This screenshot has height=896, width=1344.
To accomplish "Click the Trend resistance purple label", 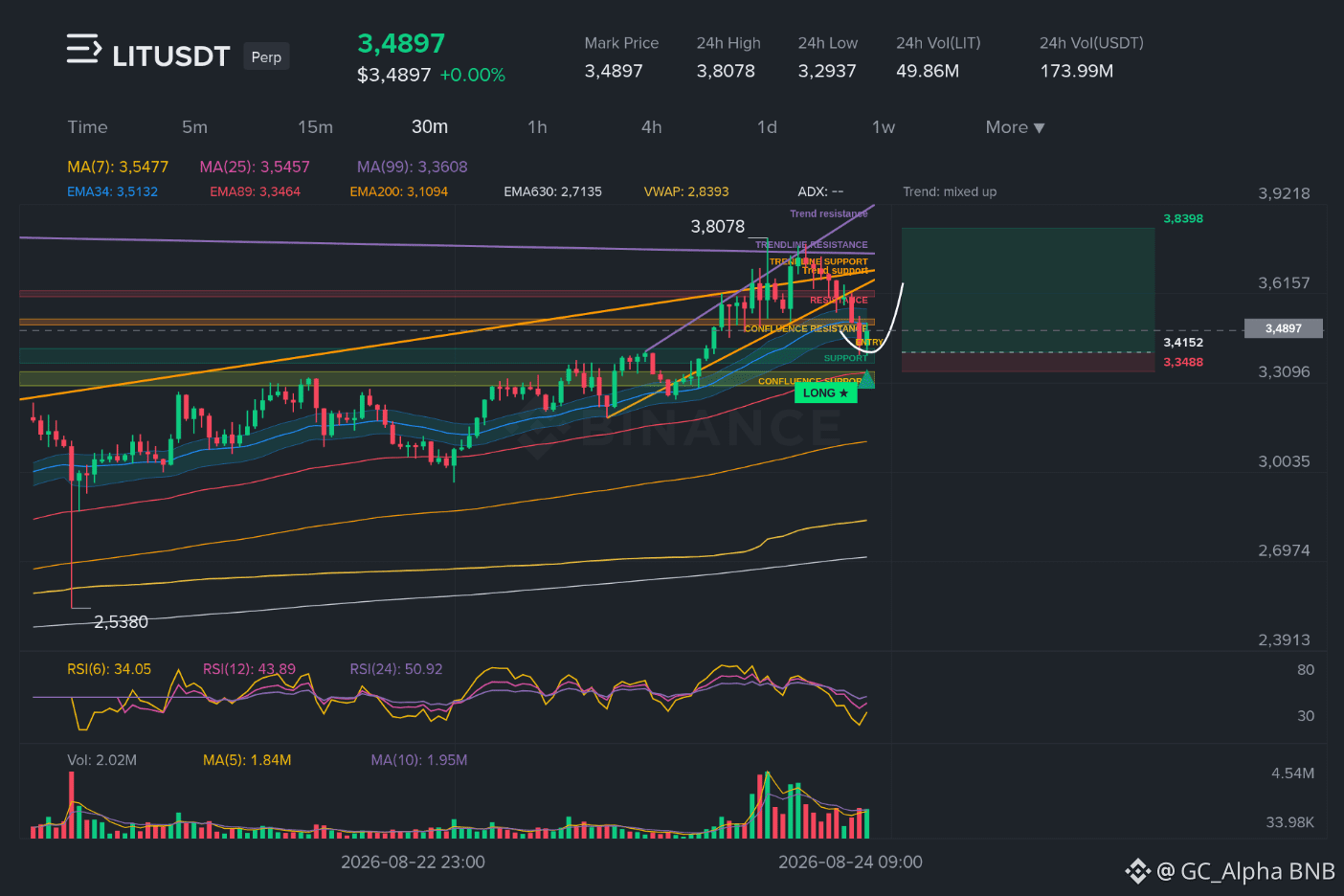I will coord(829,213).
